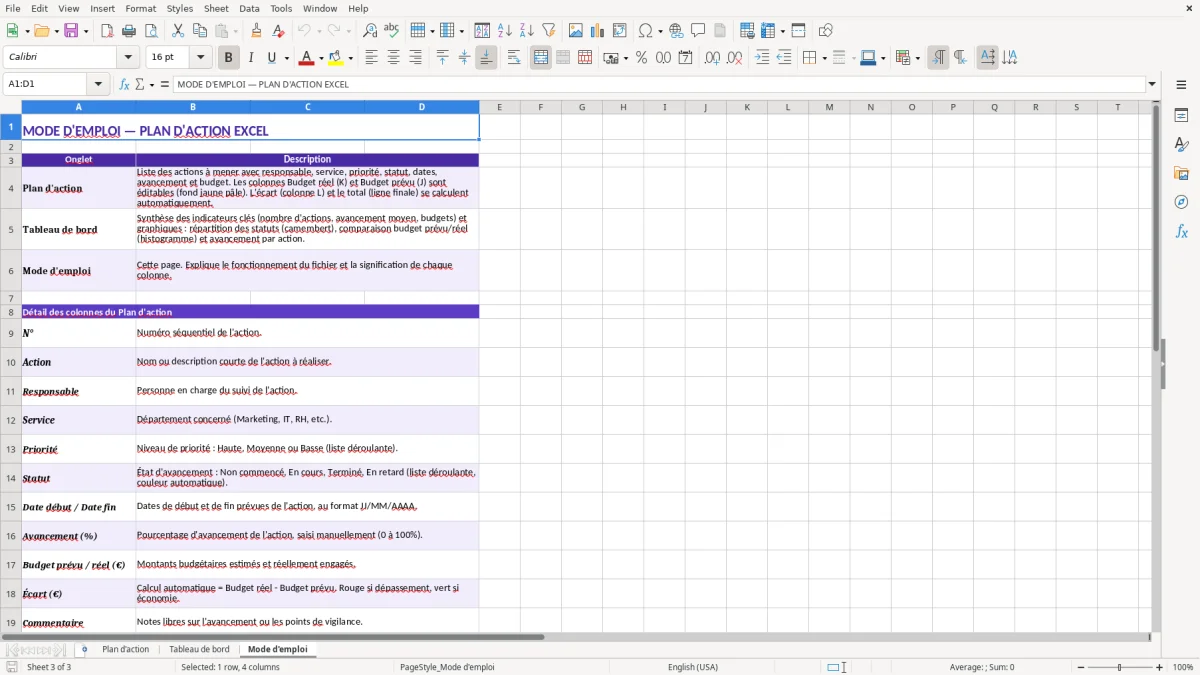Open sidebar Styles panel icon
Screen dimensions: 1200x675
click(x=1181, y=144)
